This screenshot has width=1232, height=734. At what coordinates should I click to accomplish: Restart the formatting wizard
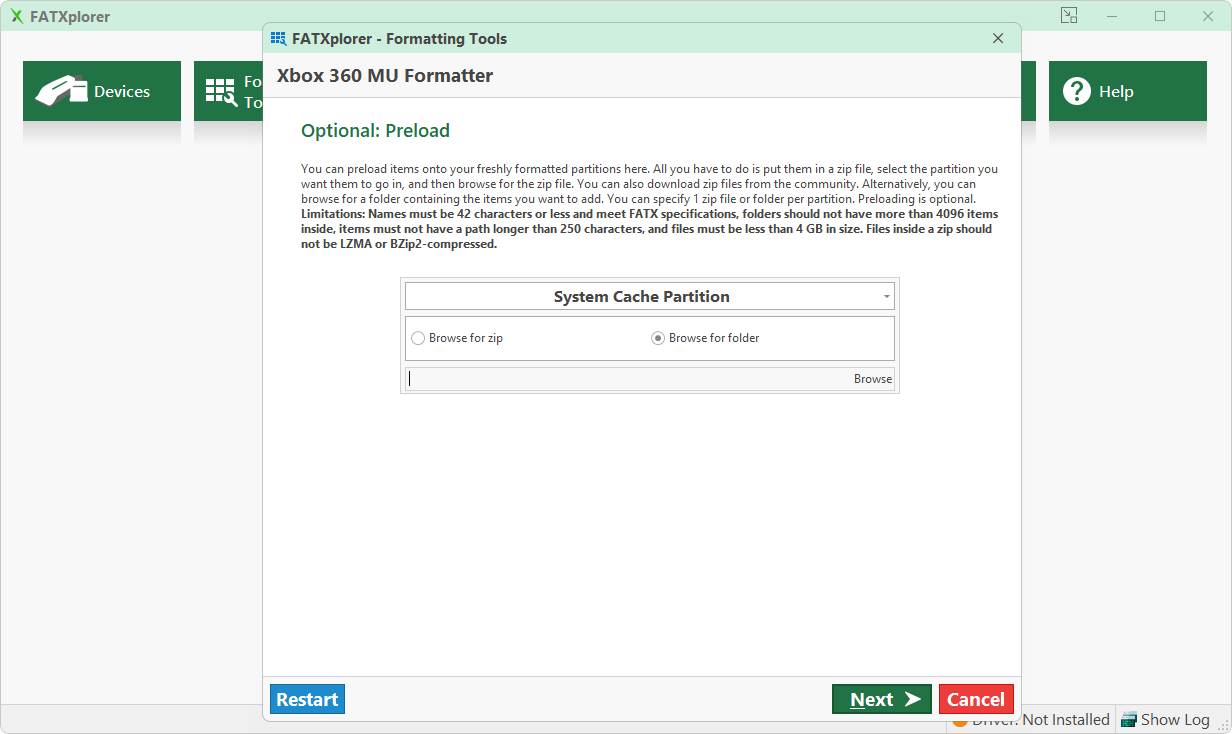307,699
